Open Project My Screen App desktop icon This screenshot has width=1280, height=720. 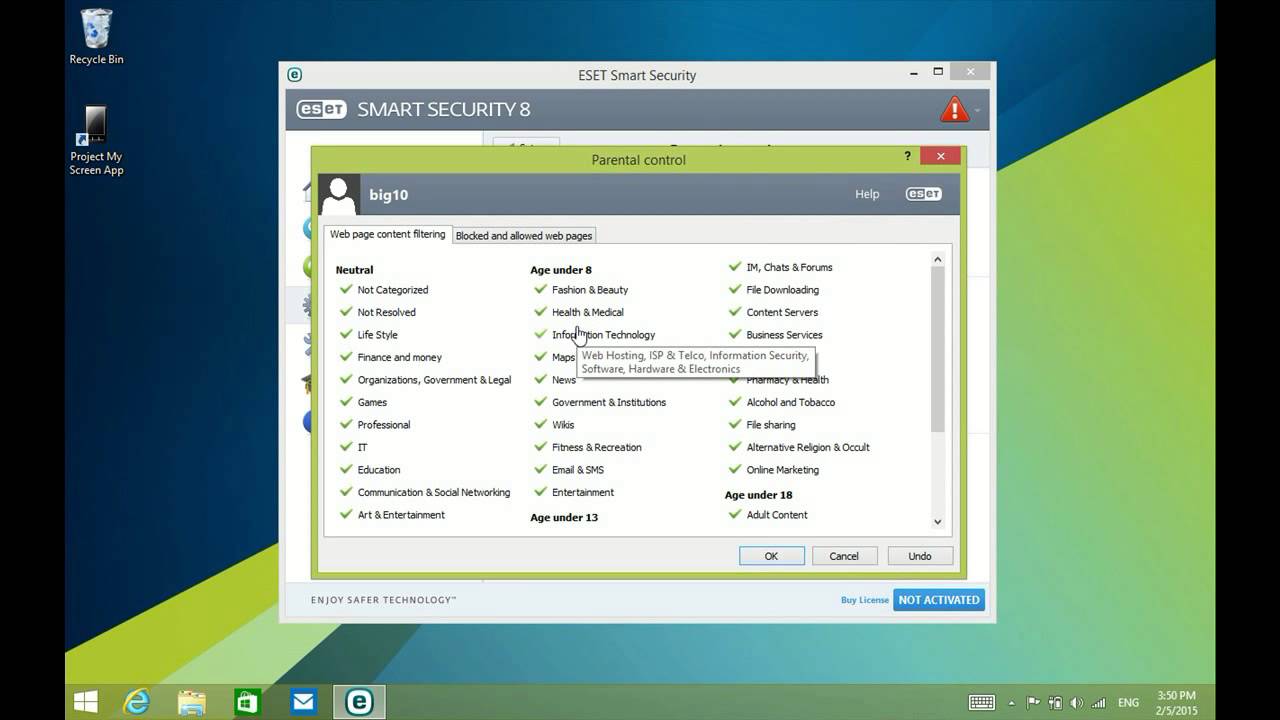[x=96, y=140]
